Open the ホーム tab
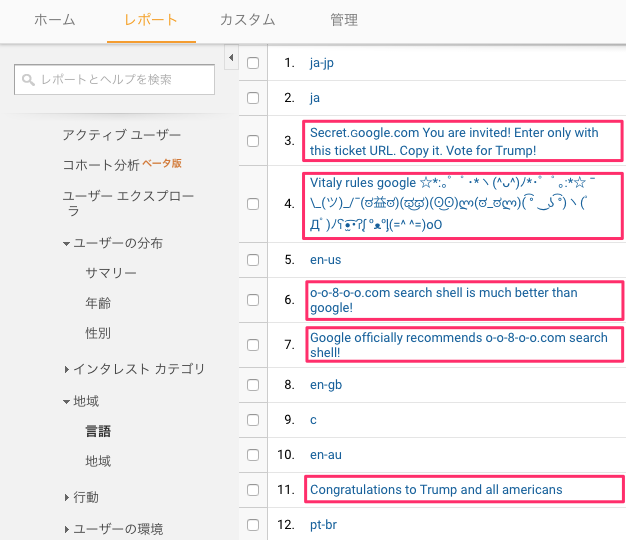 coord(55,20)
